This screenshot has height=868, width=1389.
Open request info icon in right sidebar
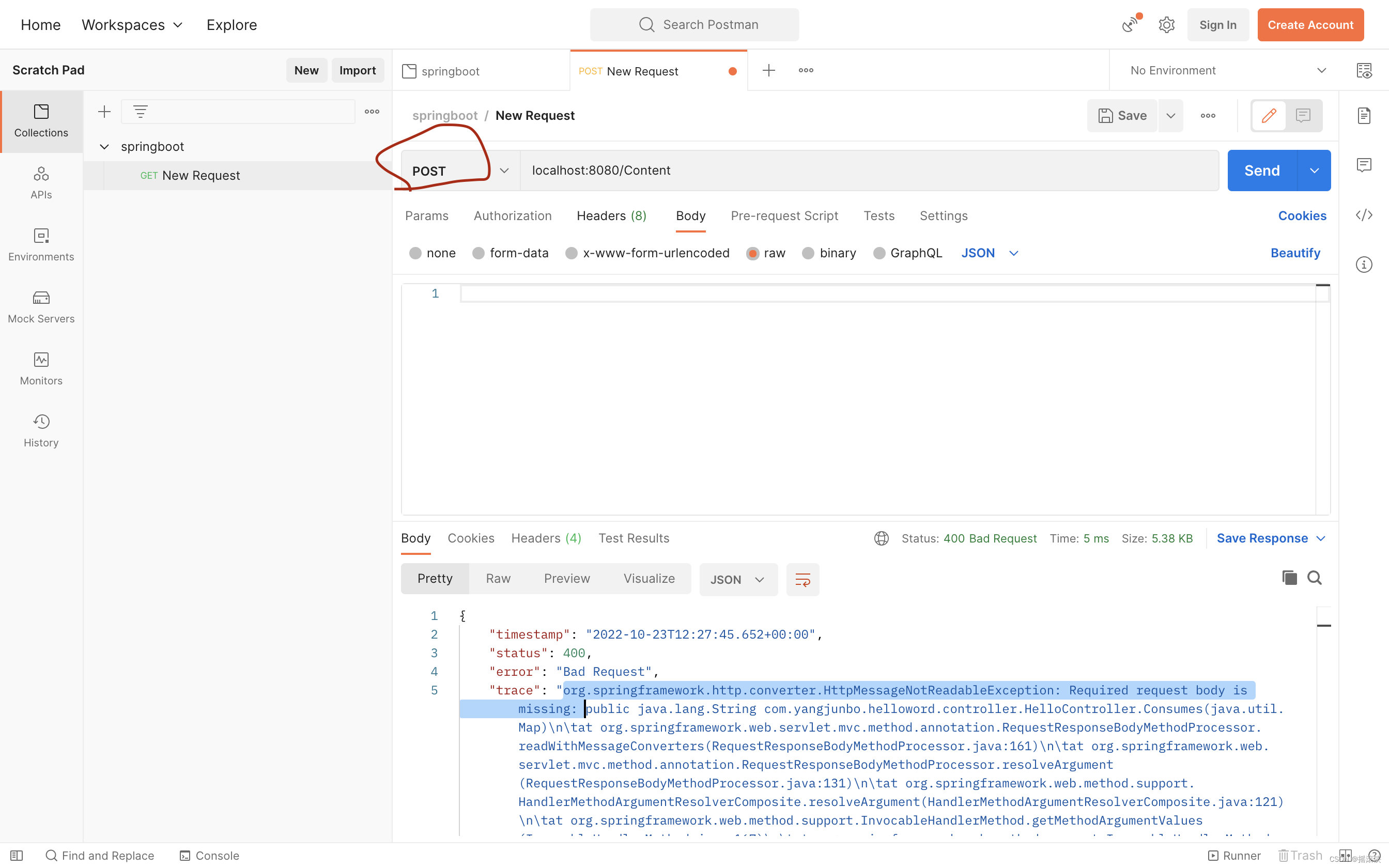[1364, 264]
